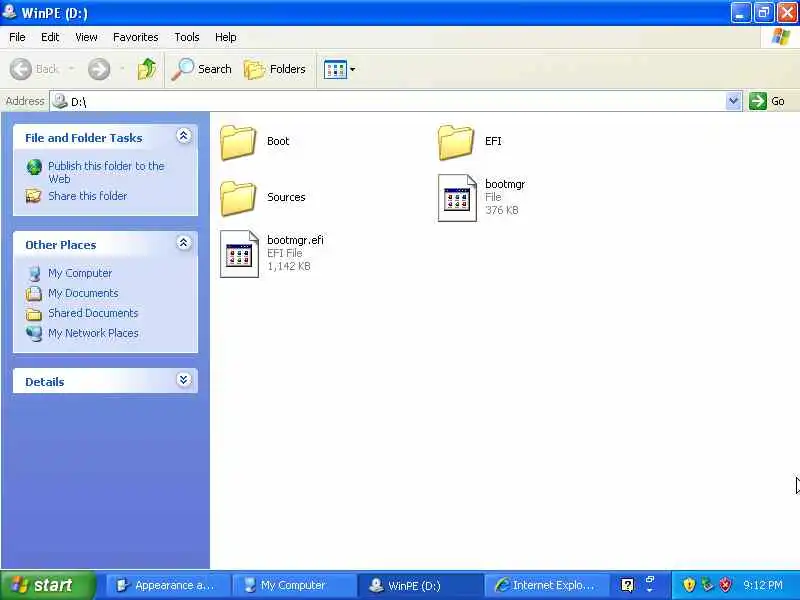Click the Back navigation button

pyautogui.click(x=34, y=69)
